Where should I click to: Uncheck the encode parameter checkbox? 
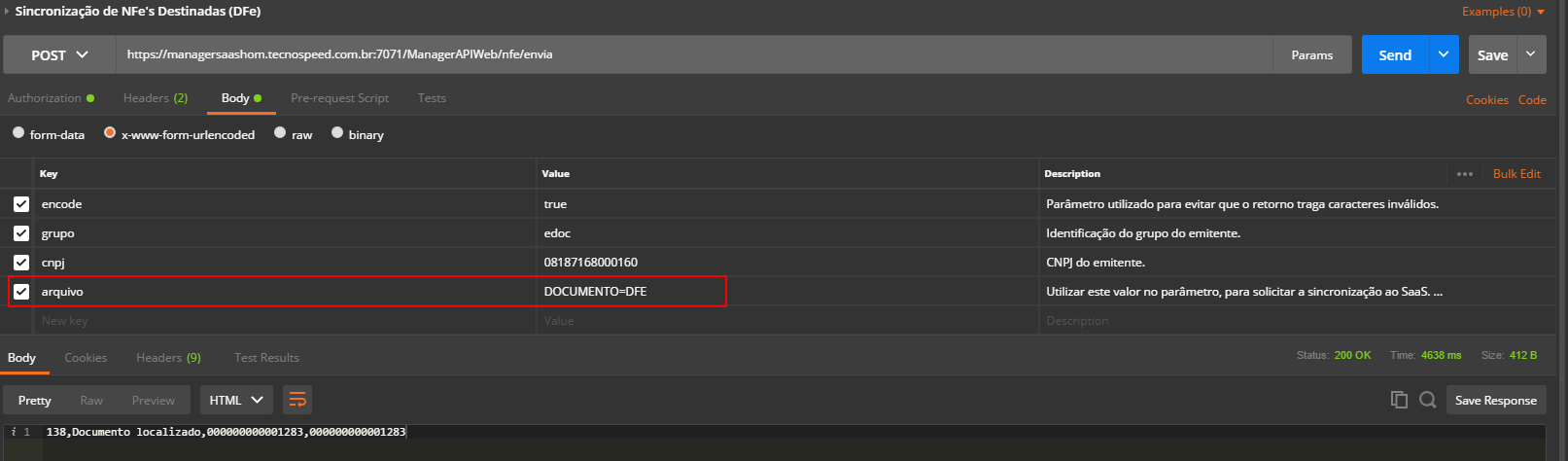coord(21,204)
